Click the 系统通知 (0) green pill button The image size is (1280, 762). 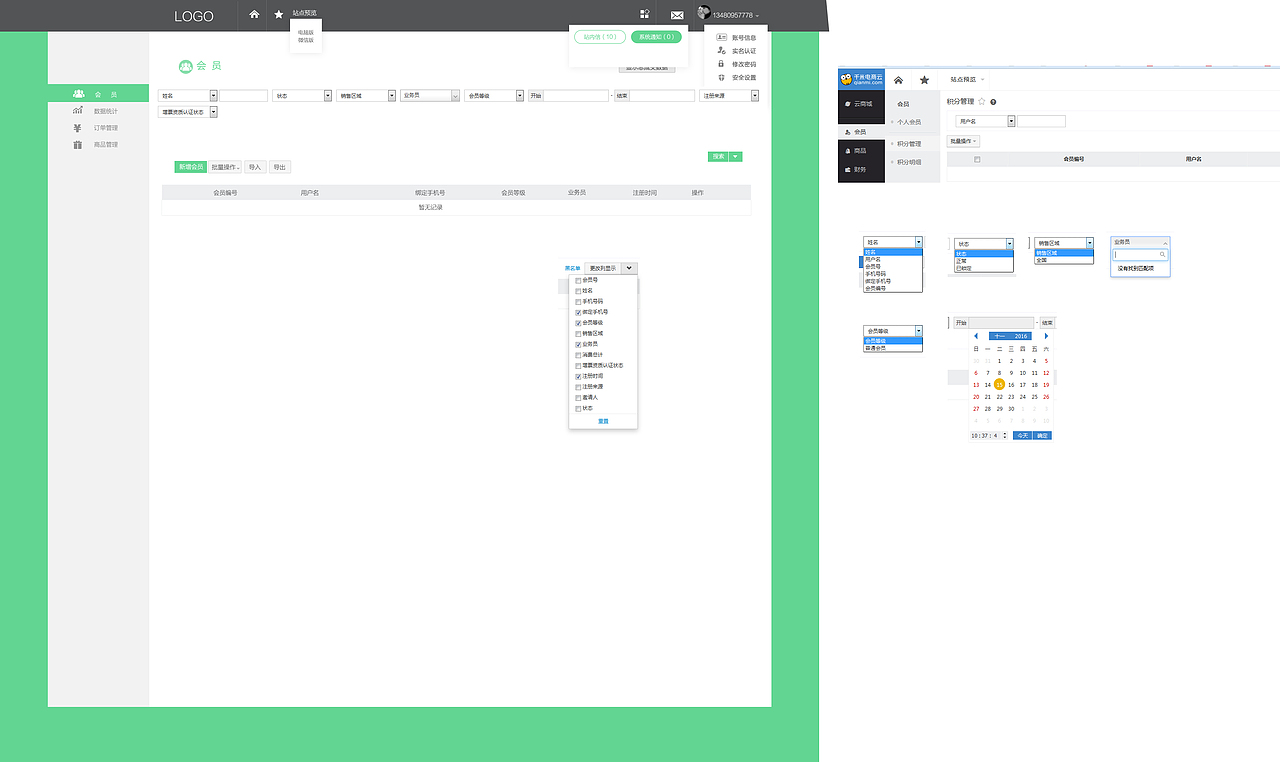656,37
